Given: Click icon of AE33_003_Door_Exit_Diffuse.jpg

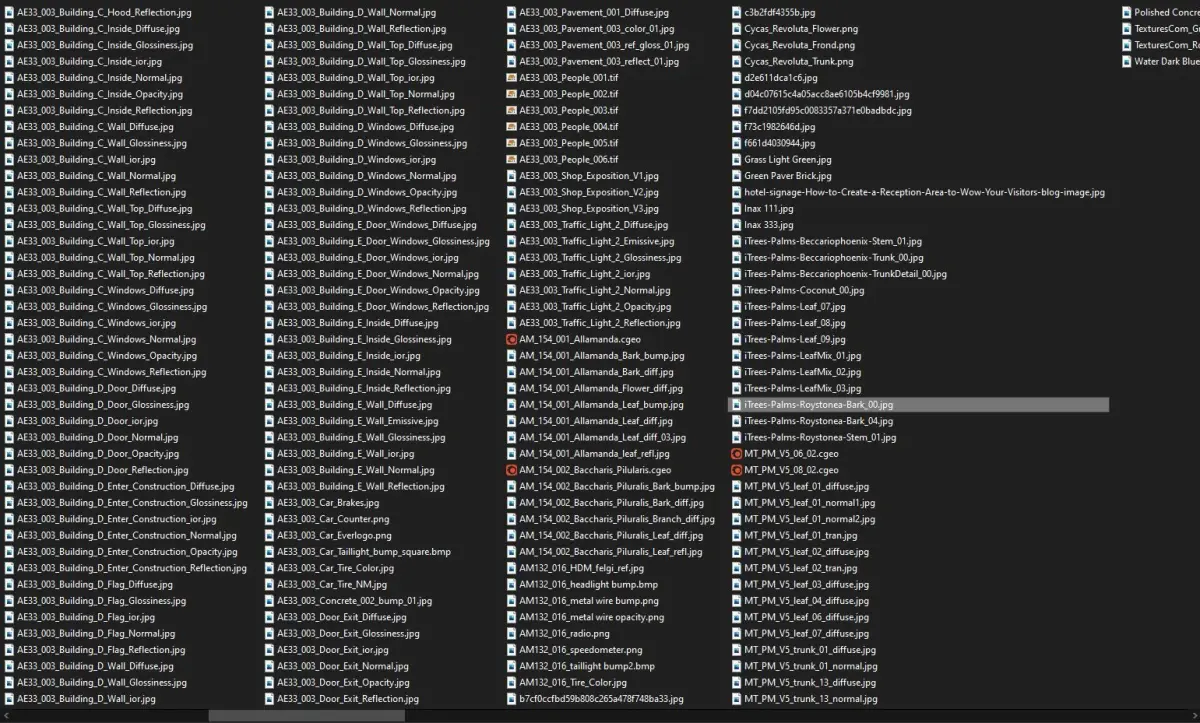Looking at the screenshot, I should [269, 617].
